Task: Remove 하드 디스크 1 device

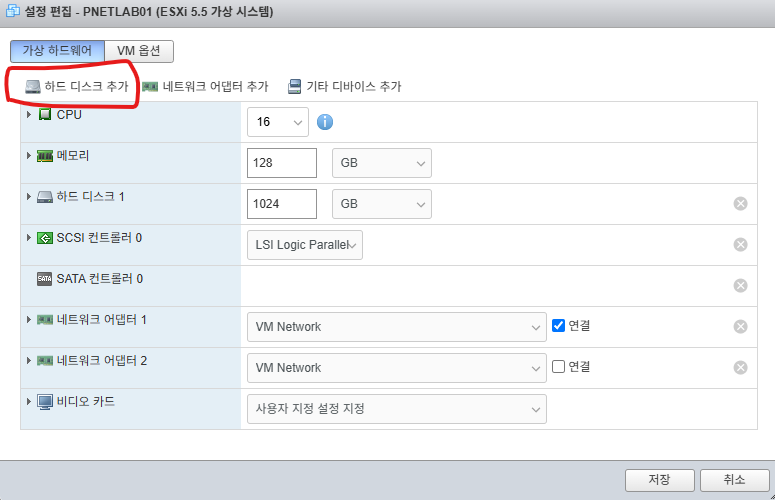Action: point(740,204)
